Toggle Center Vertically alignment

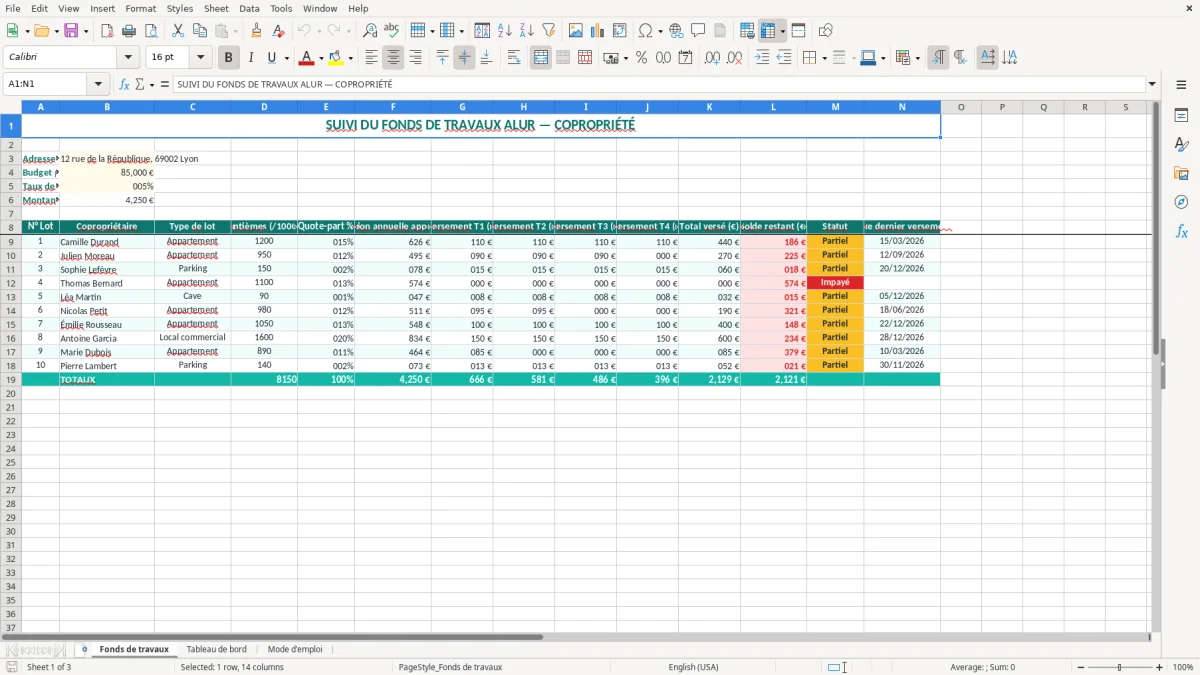coord(464,58)
